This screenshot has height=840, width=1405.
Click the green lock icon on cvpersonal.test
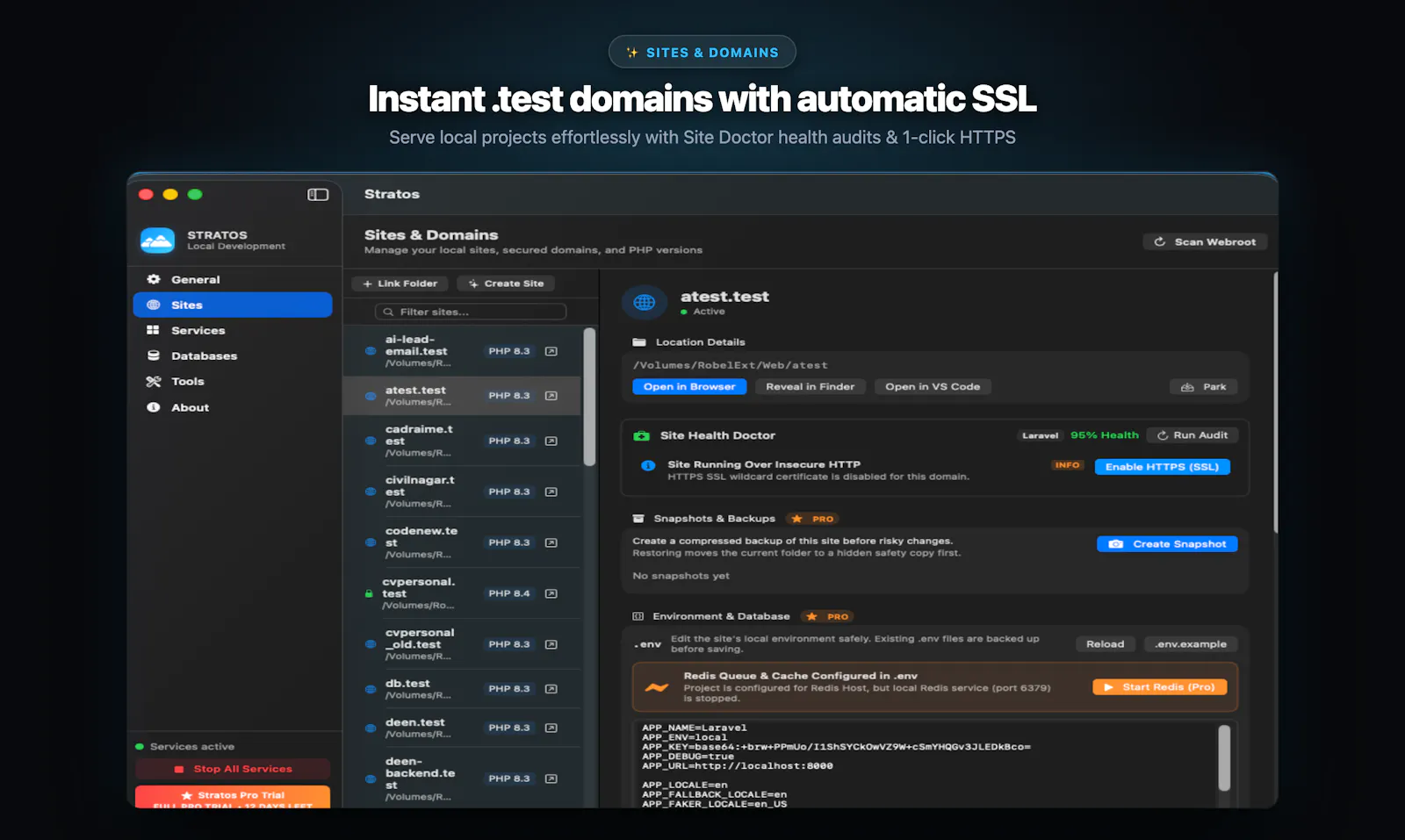pyautogui.click(x=369, y=594)
